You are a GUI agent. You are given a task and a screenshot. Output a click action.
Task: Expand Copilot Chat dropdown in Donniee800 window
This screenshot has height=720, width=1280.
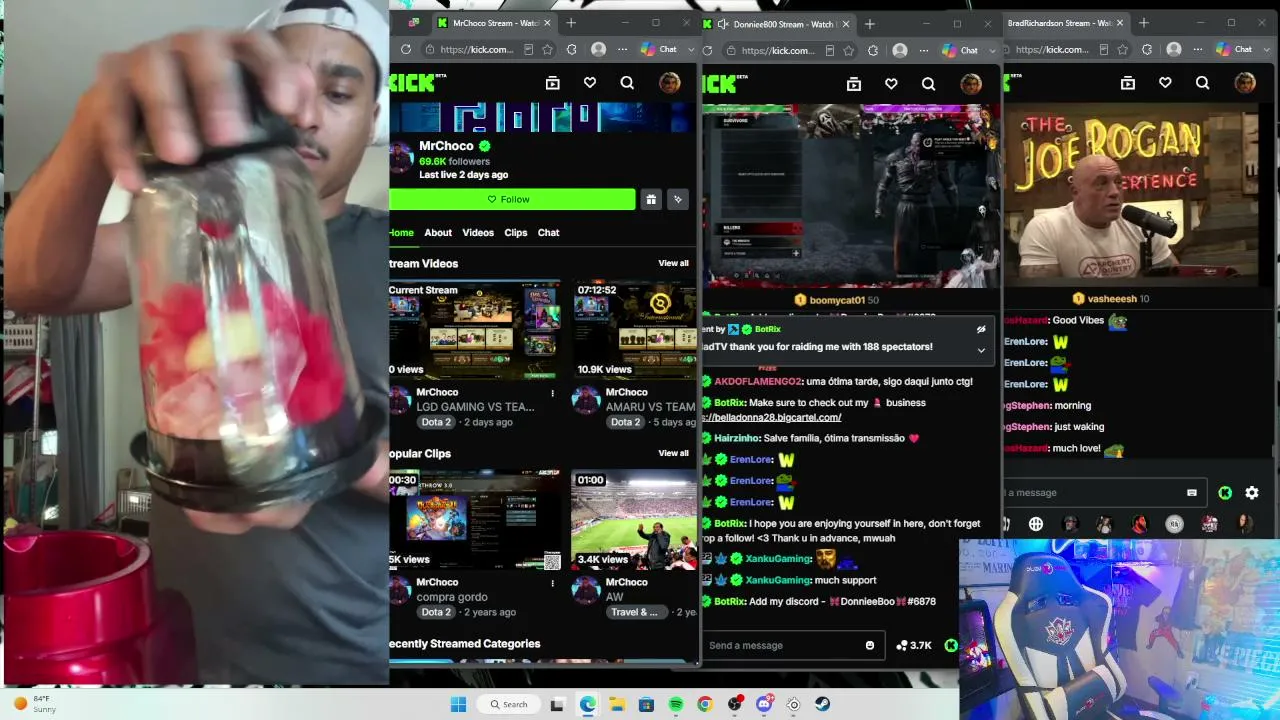tap(992, 50)
